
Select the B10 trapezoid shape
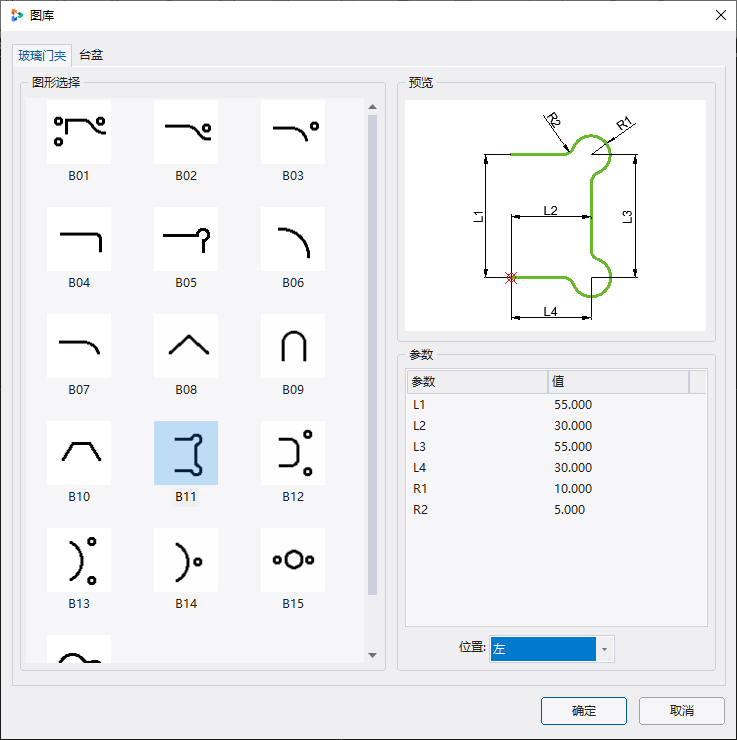79,453
